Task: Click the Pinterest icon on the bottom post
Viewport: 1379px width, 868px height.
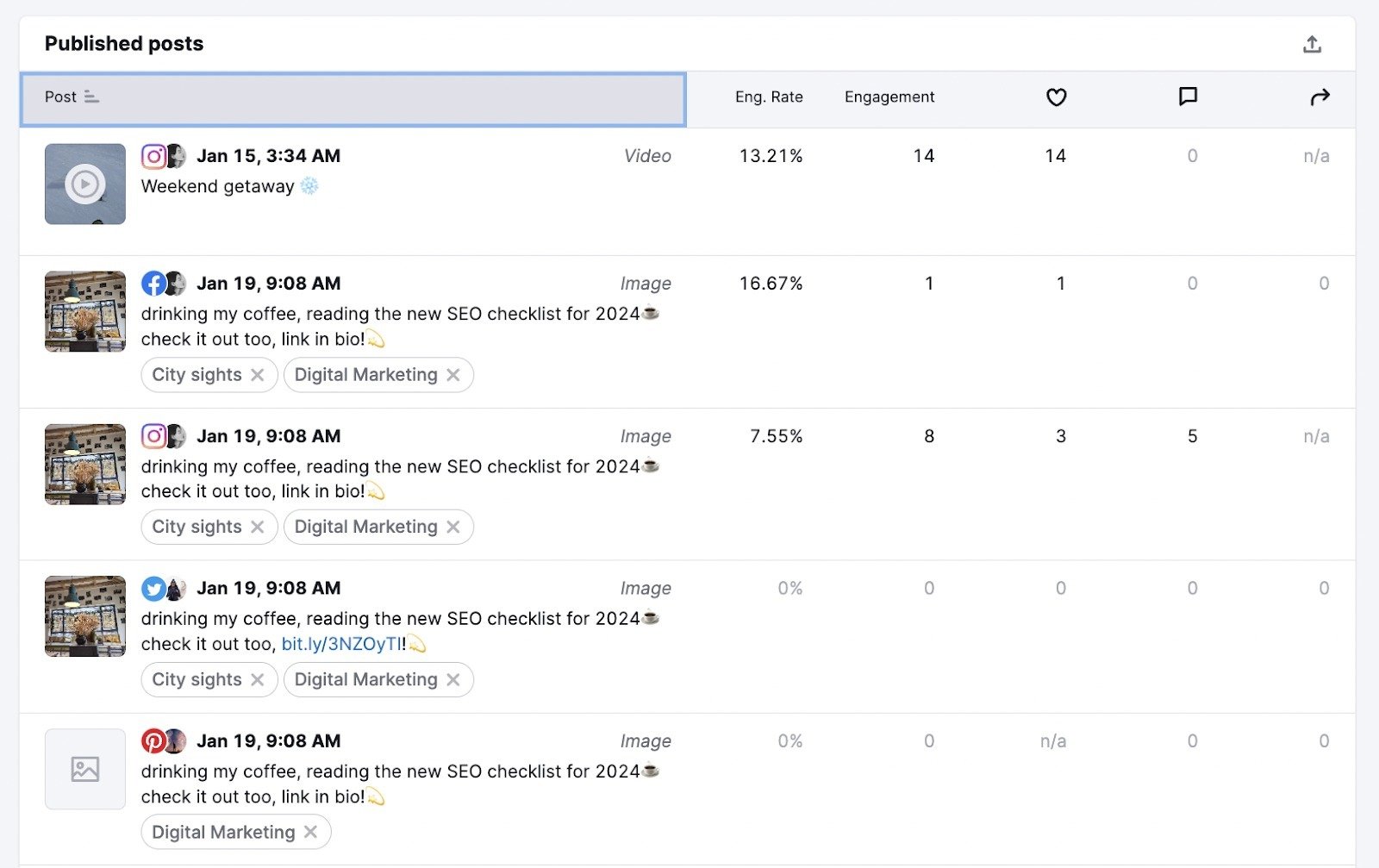Action: pos(154,740)
